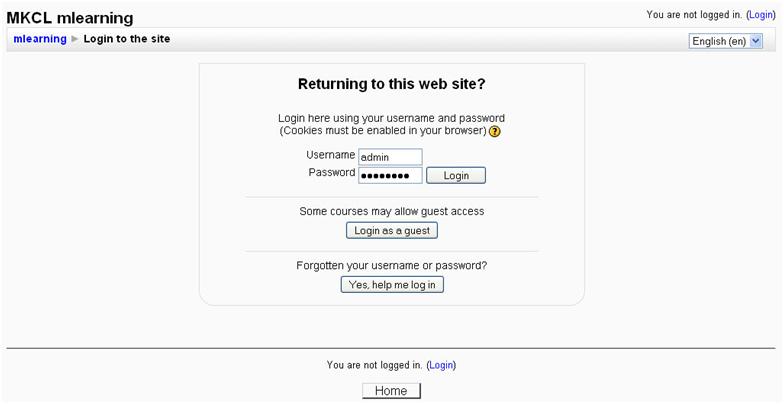This screenshot has width=784, height=404.
Task: Click the 'Login as a guest' button
Action: point(392,231)
